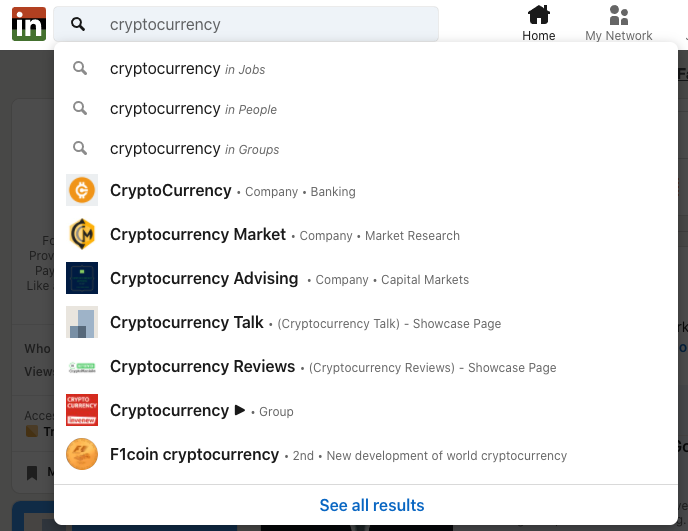Click Cryptocurrency Talk placeholder logo
Image resolution: width=688 pixels, height=531 pixels.
tap(82, 322)
